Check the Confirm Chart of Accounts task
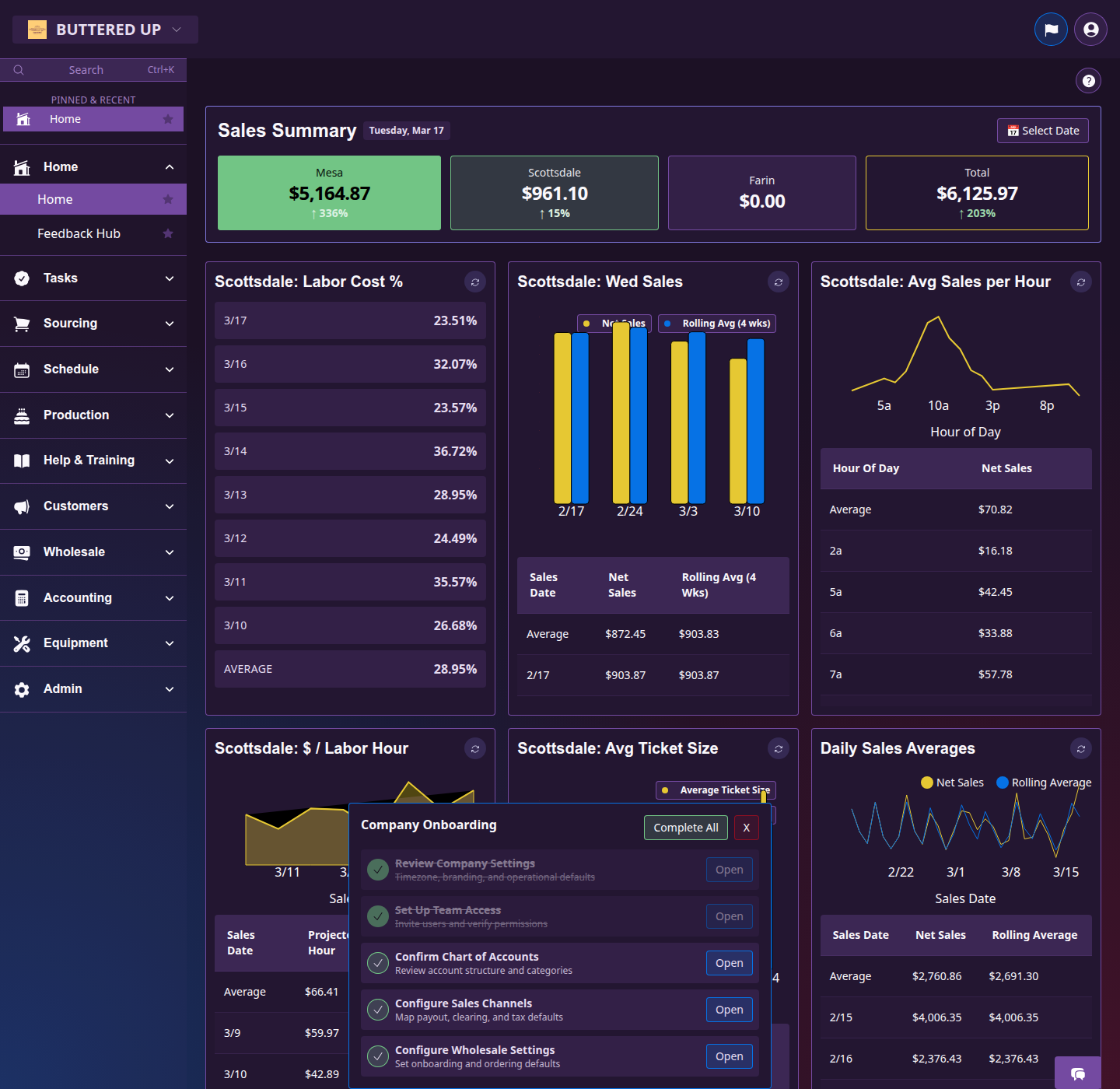The image size is (1120, 1089). [x=378, y=962]
